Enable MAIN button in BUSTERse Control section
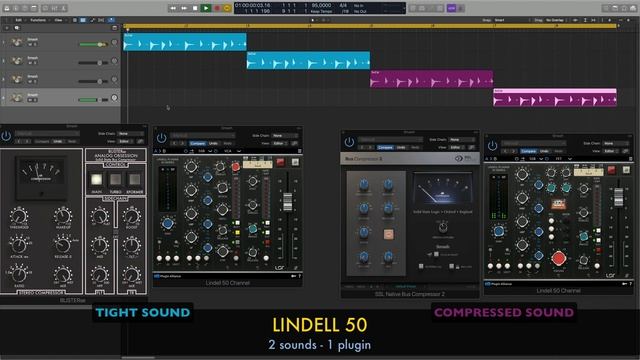 [x=97, y=179]
